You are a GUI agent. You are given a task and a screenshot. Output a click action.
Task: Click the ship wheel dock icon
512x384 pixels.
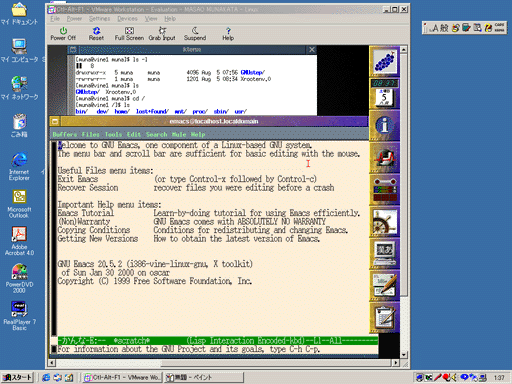[384, 222]
